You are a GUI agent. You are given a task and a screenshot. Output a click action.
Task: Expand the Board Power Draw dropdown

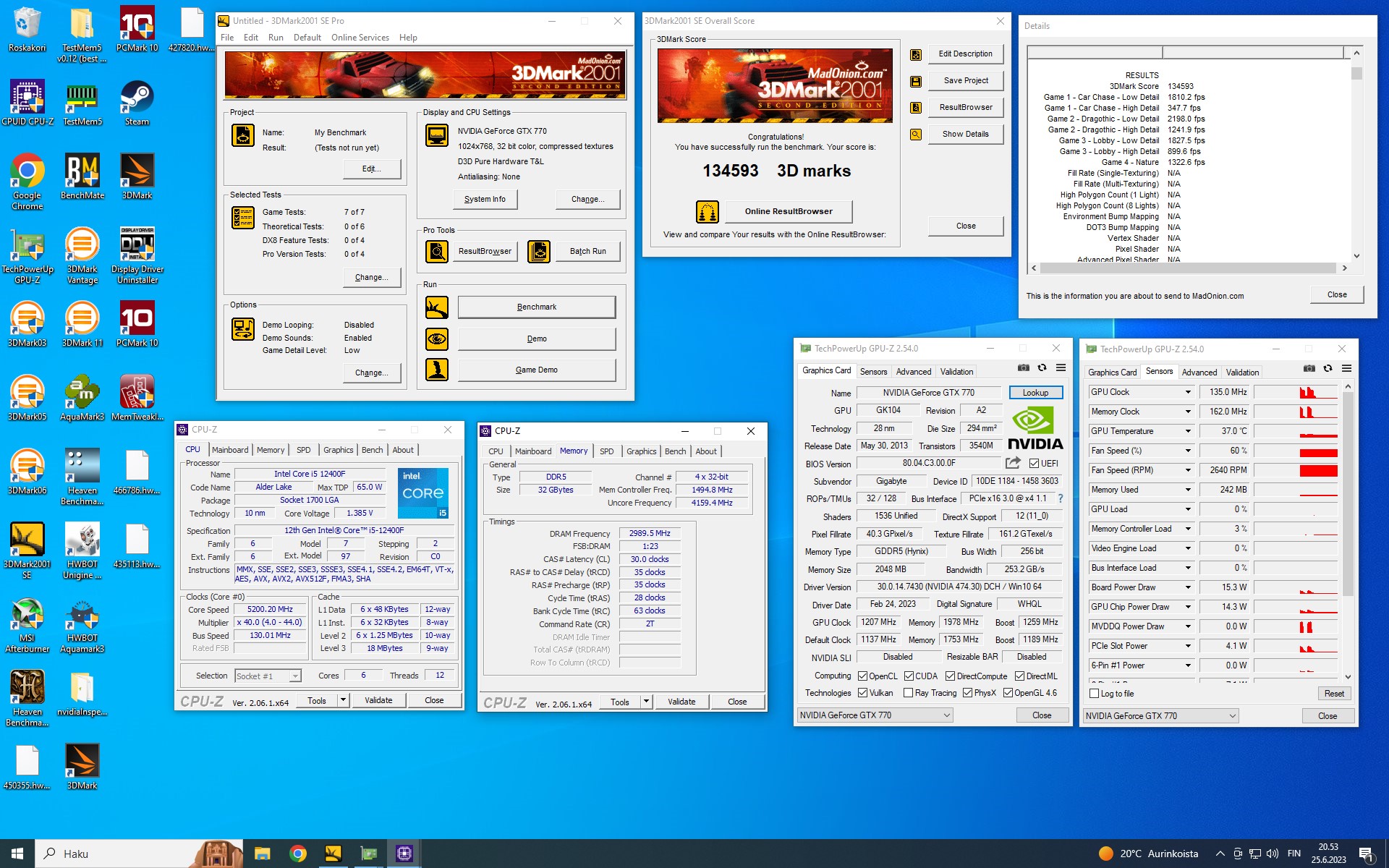point(1188,587)
